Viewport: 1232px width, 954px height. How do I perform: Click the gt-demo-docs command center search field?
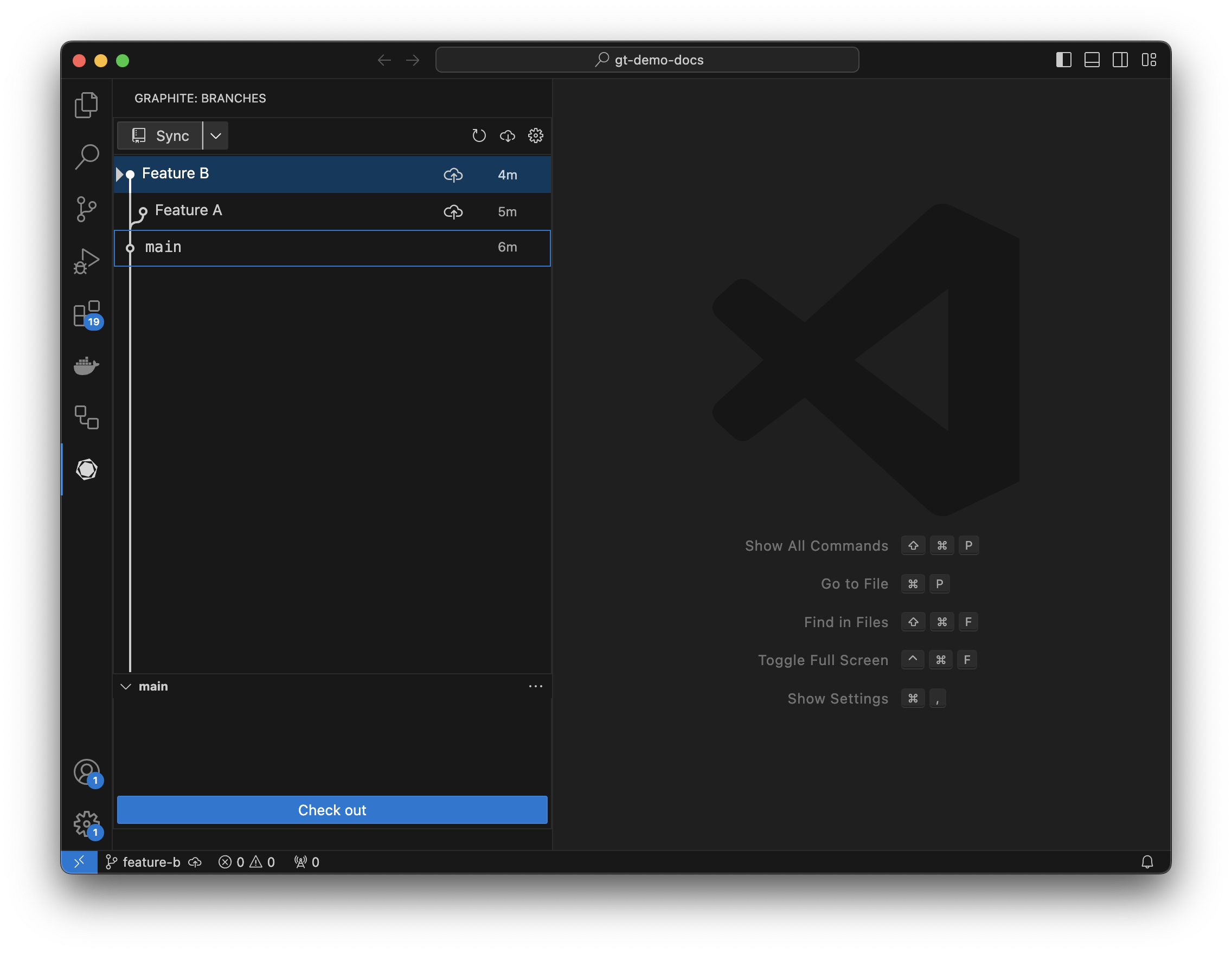click(x=647, y=60)
